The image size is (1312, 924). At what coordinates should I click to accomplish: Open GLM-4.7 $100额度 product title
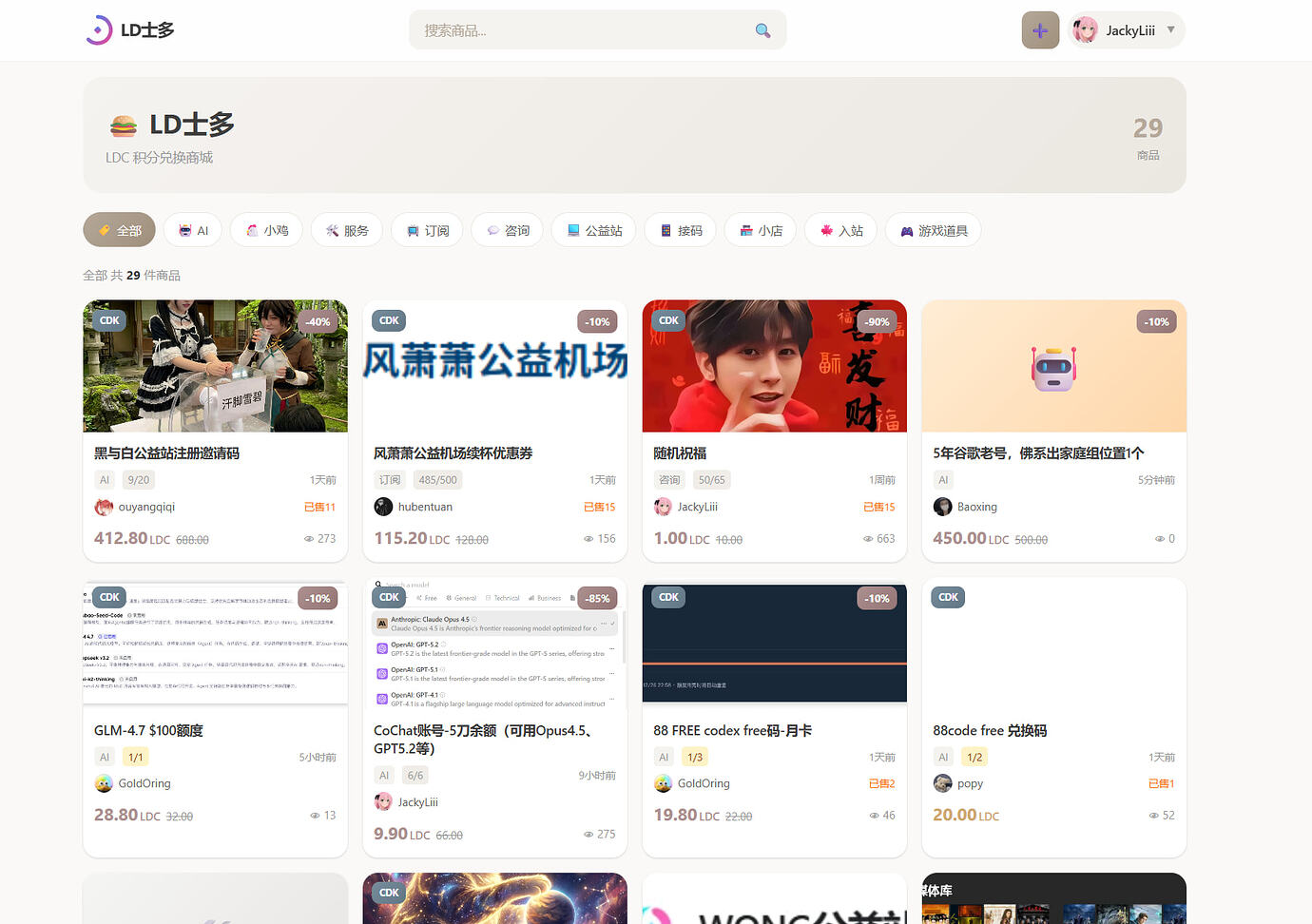148,730
